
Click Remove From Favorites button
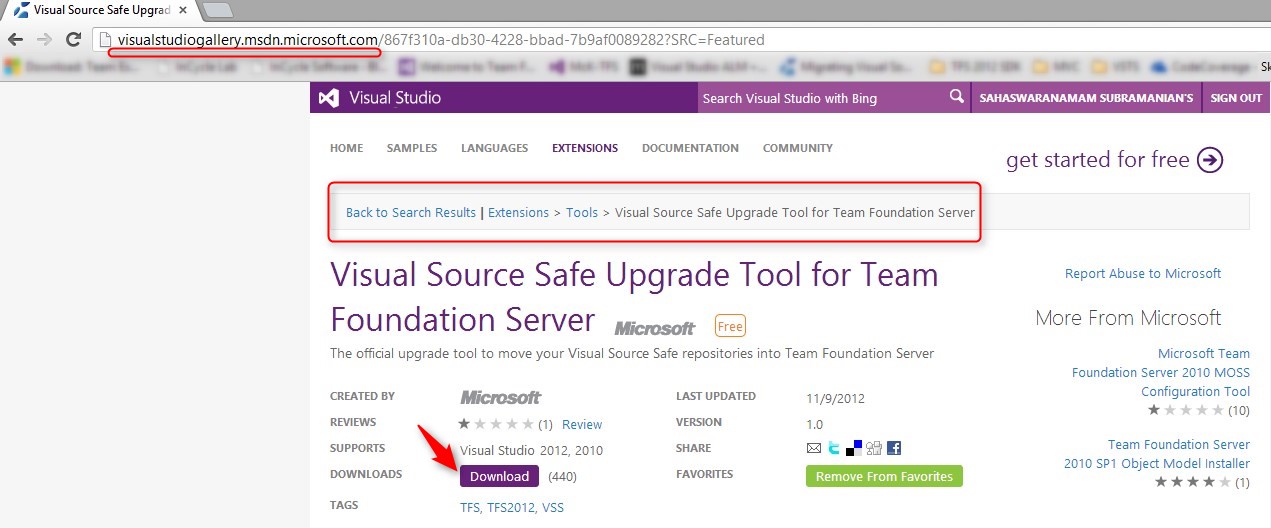[x=884, y=476]
